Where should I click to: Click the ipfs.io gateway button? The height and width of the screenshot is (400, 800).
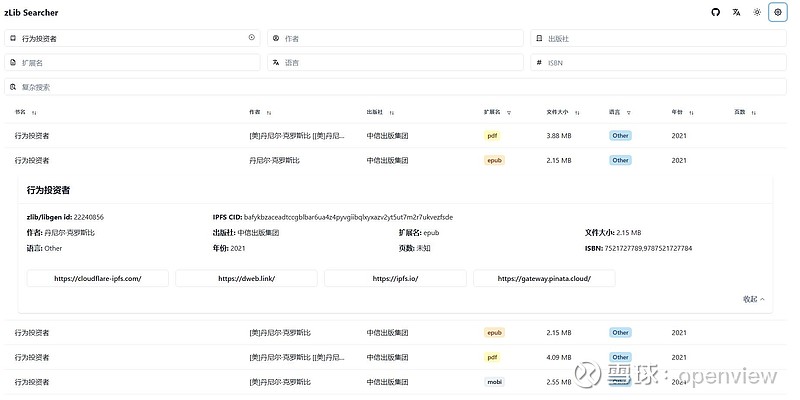click(395, 279)
